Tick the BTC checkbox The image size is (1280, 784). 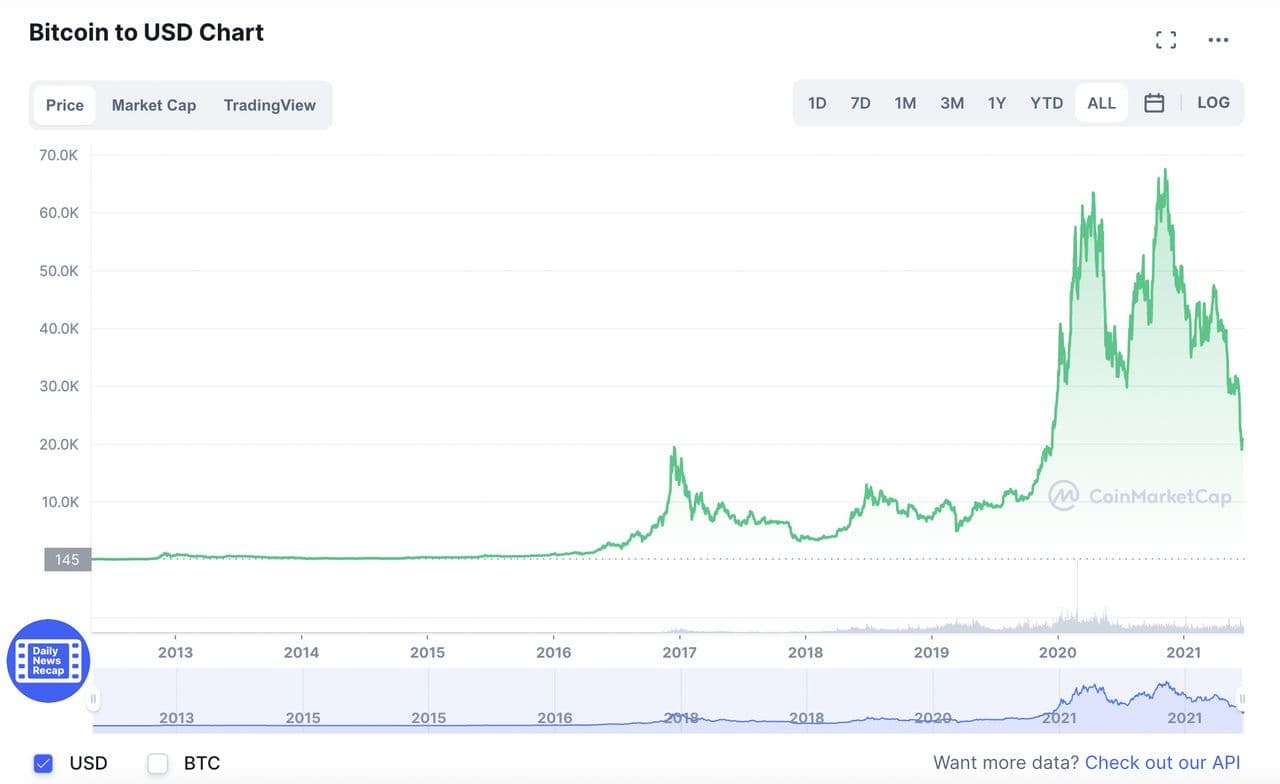(158, 764)
